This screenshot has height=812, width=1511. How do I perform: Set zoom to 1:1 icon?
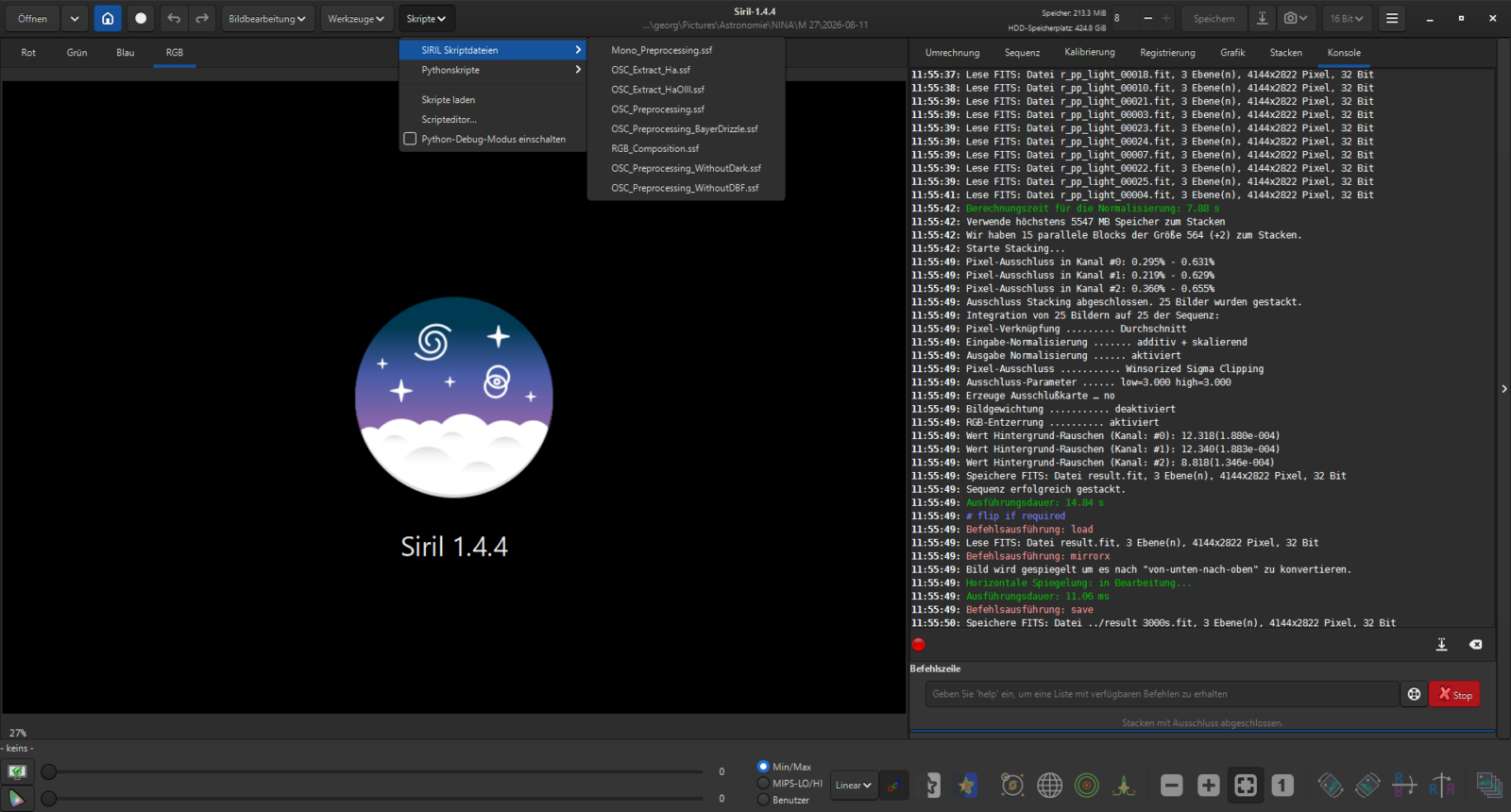point(1282,786)
